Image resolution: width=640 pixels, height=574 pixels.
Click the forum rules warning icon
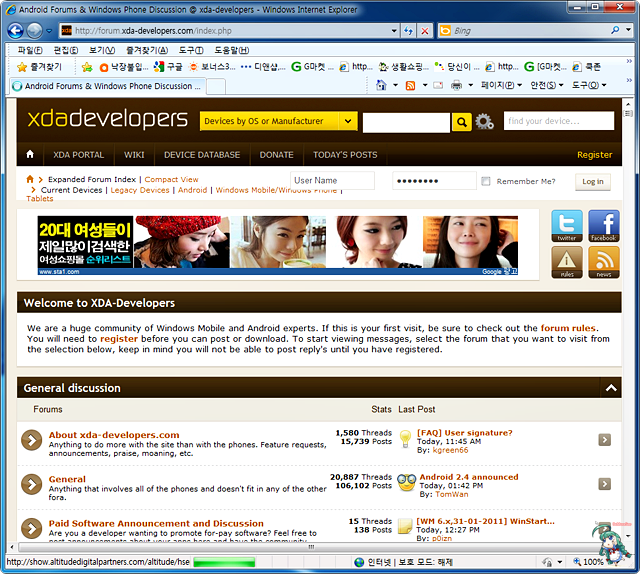[x=567, y=262]
